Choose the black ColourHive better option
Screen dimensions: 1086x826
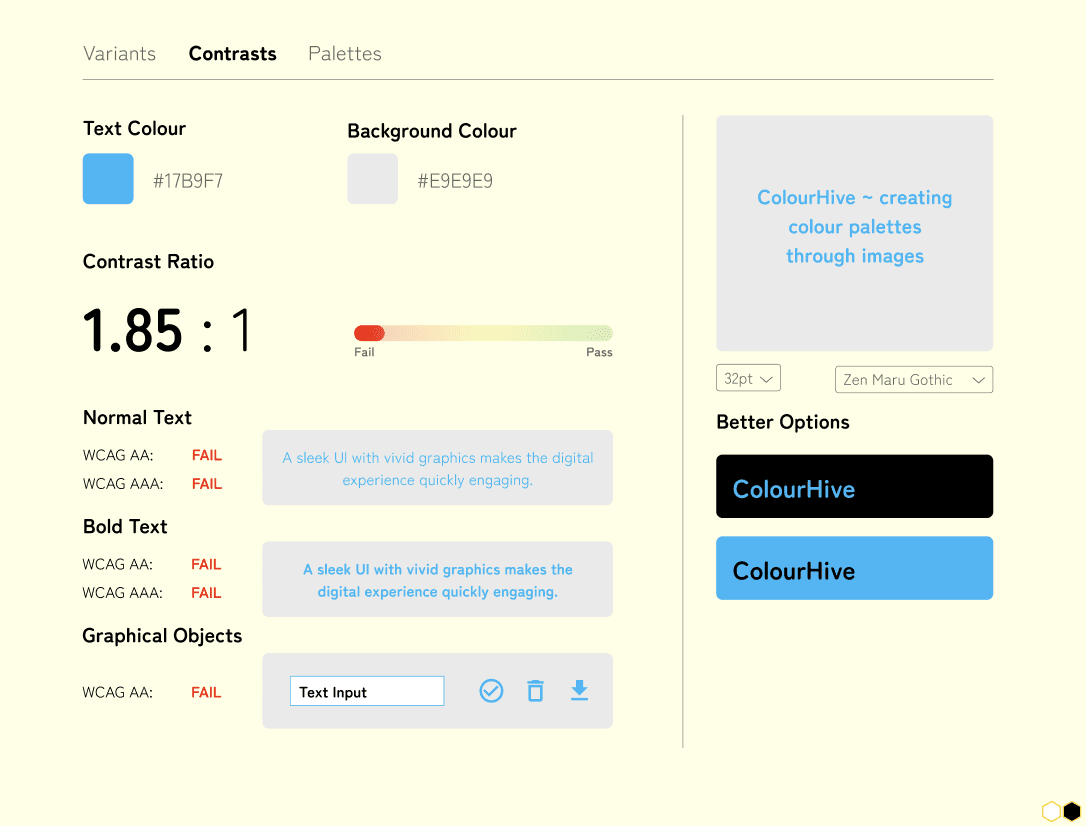854,486
